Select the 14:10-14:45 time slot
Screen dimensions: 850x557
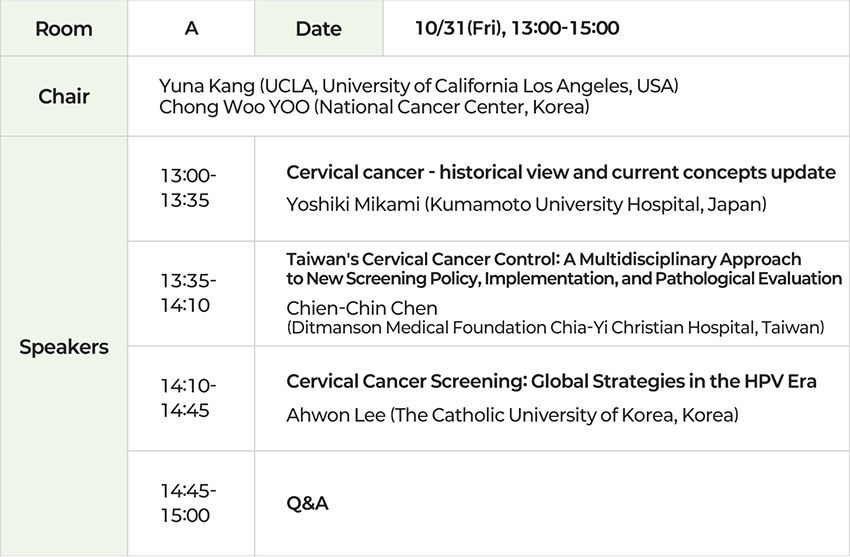(x=189, y=398)
